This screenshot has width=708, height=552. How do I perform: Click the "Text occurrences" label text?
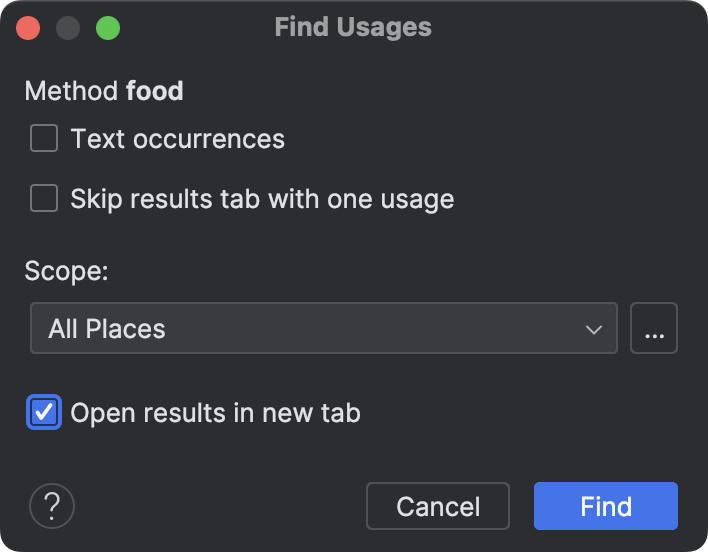pos(177,139)
